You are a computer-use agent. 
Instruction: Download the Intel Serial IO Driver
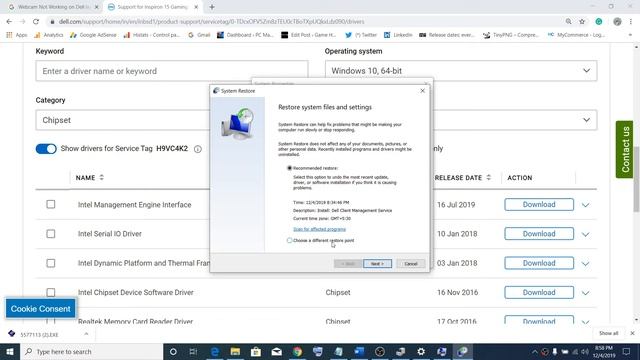pyautogui.click(x=539, y=234)
